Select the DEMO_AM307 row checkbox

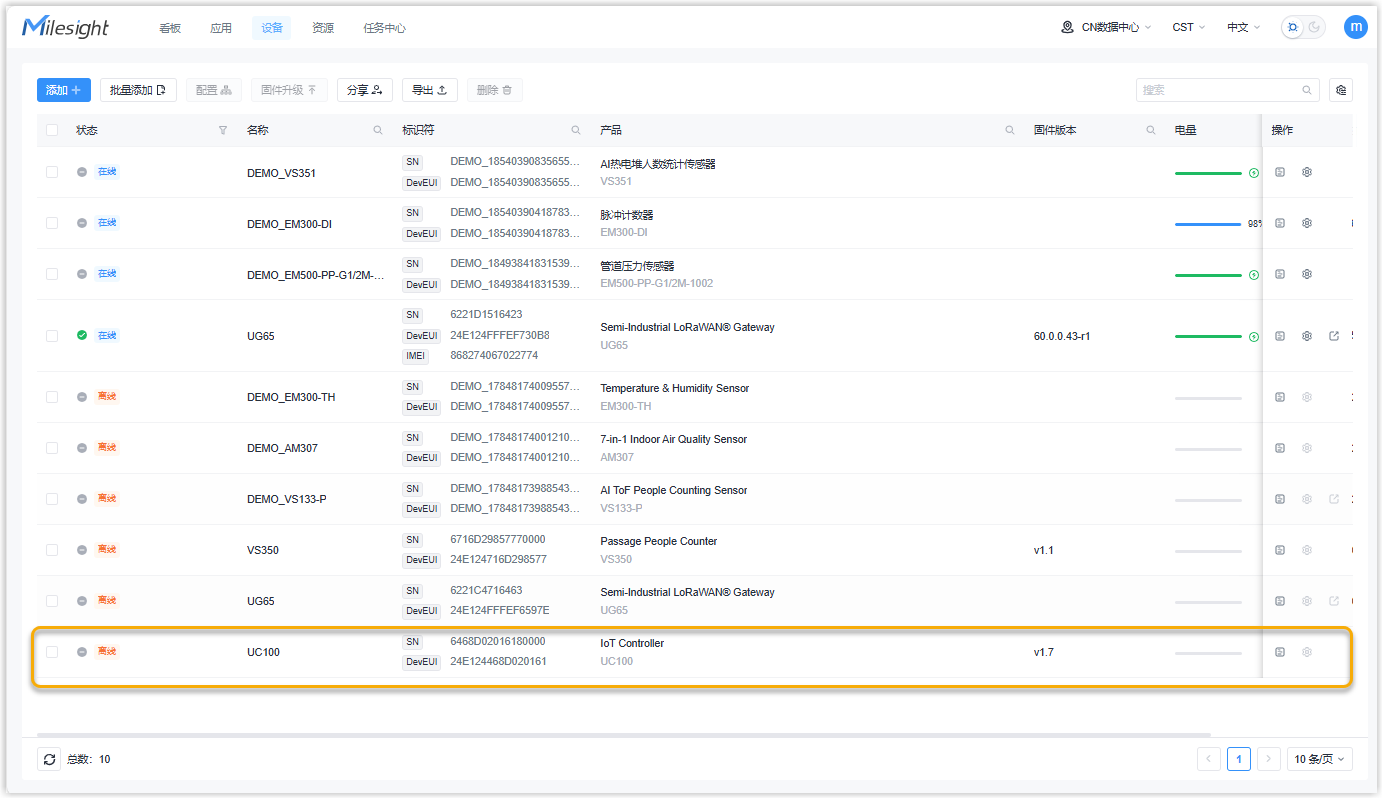tap(52, 448)
